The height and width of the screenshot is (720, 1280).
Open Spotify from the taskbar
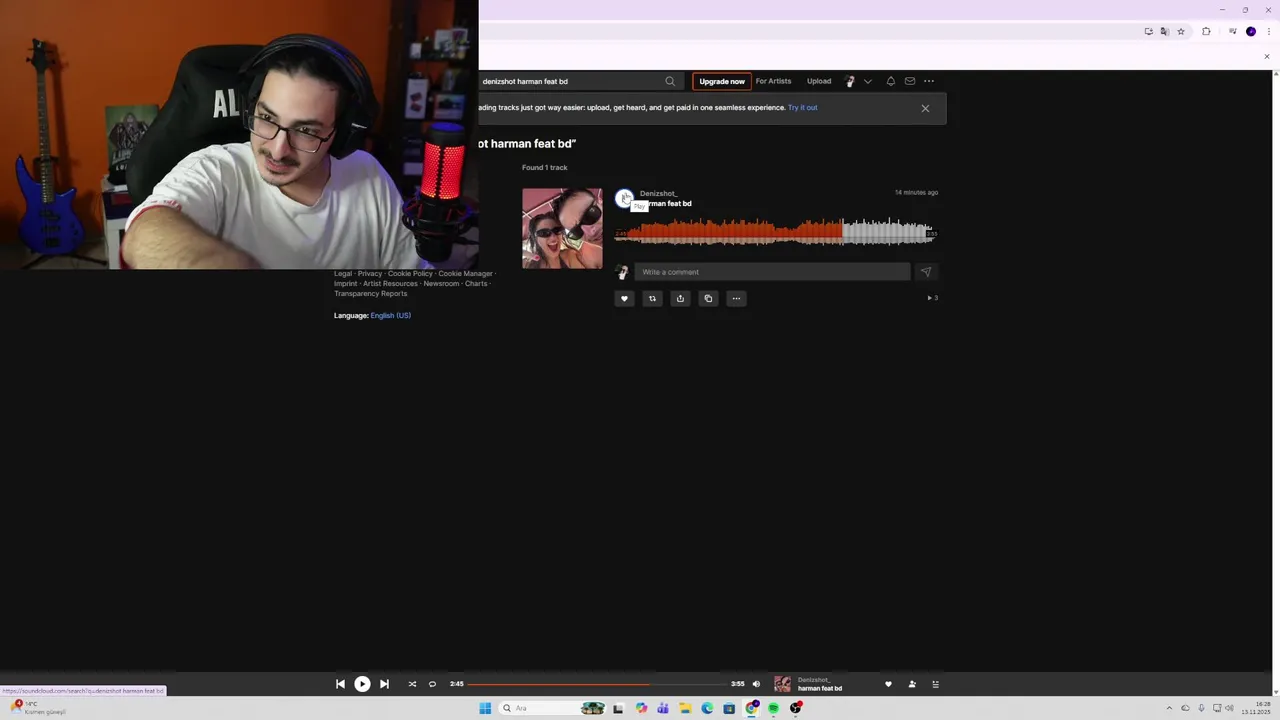coord(773,708)
